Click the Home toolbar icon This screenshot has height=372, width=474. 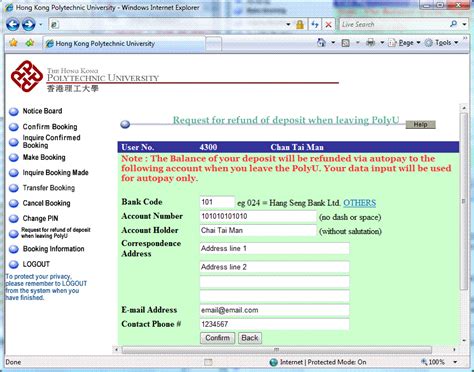[321, 43]
